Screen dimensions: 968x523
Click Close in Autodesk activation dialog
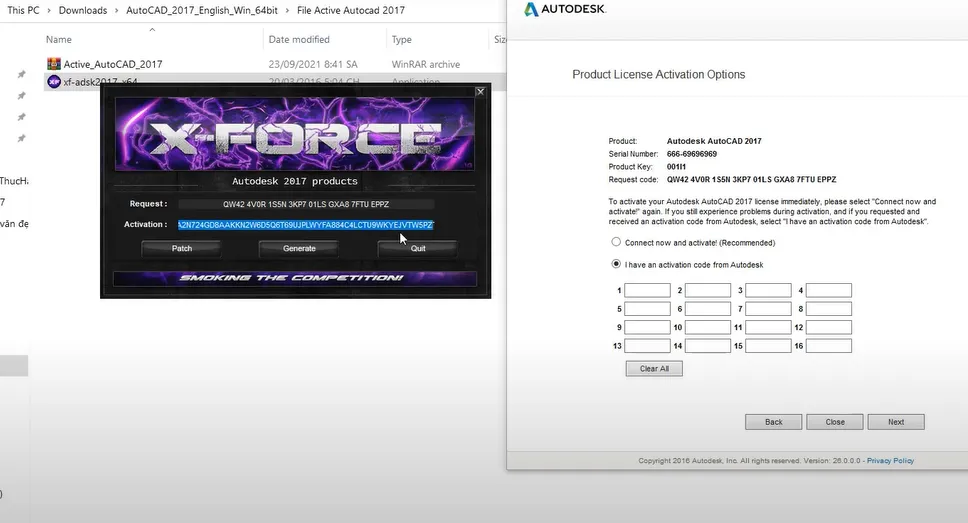(835, 422)
